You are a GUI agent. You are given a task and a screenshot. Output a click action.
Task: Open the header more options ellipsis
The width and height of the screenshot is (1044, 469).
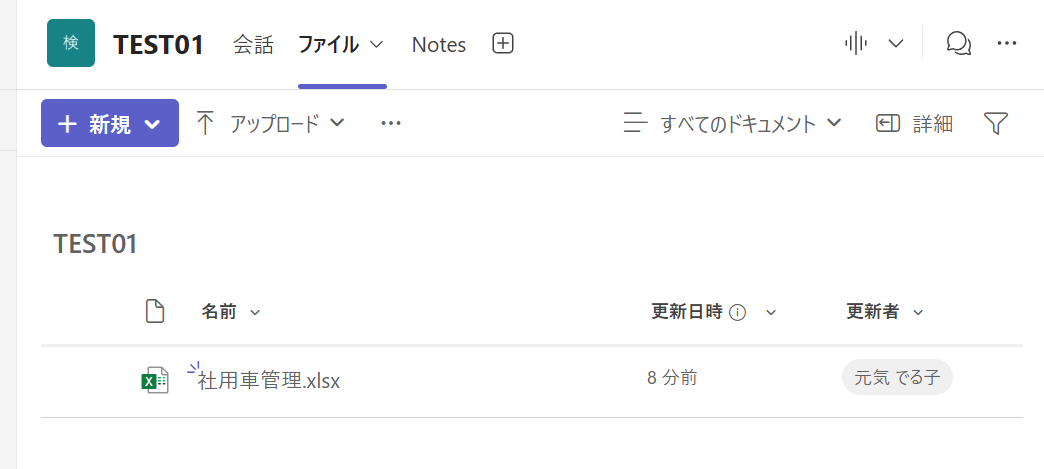pos(1007,43)
